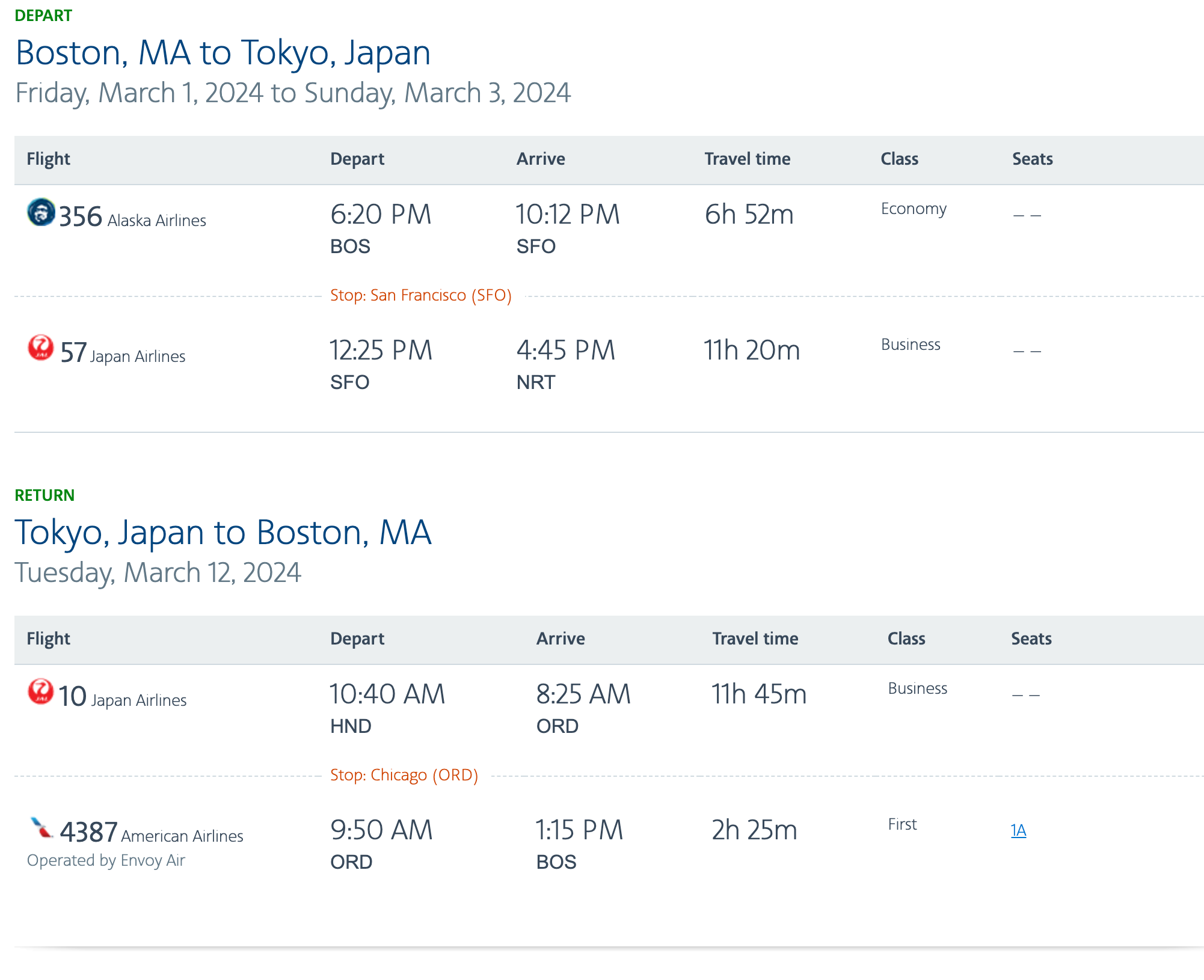Click the 10:40 AM HND departure time
This screenshot has height=980, width=1204.
(x=387, y=695)
